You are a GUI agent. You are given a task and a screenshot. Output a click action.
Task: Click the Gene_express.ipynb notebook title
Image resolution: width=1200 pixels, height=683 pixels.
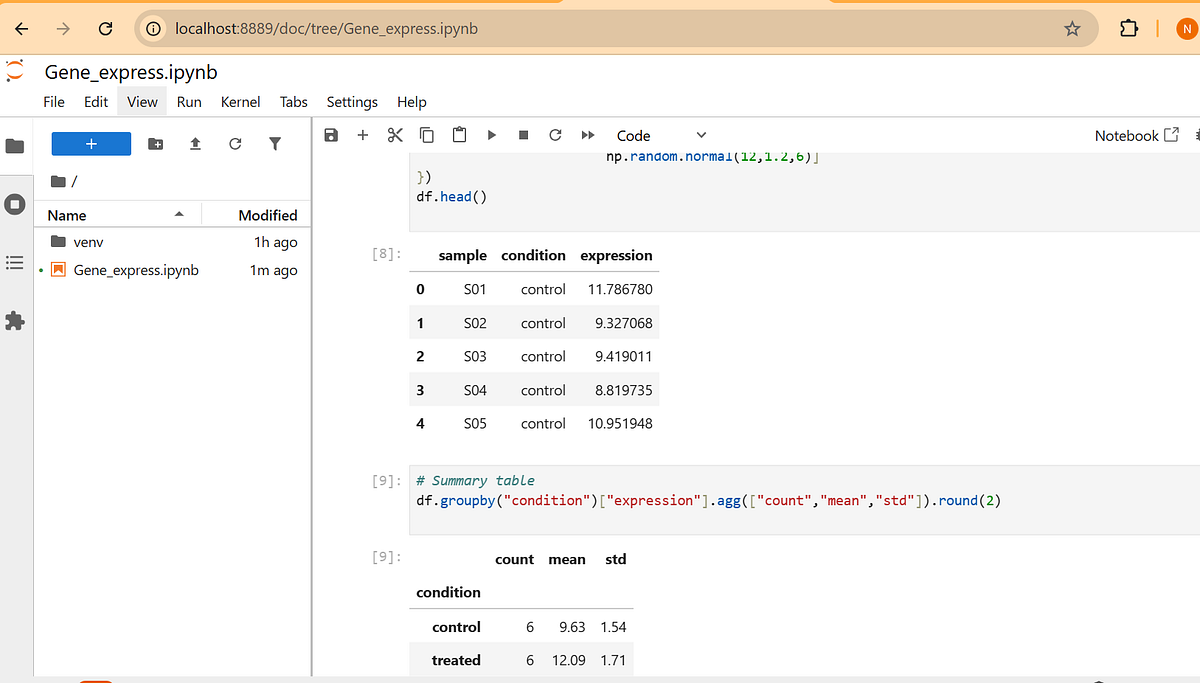coord(131,72)
